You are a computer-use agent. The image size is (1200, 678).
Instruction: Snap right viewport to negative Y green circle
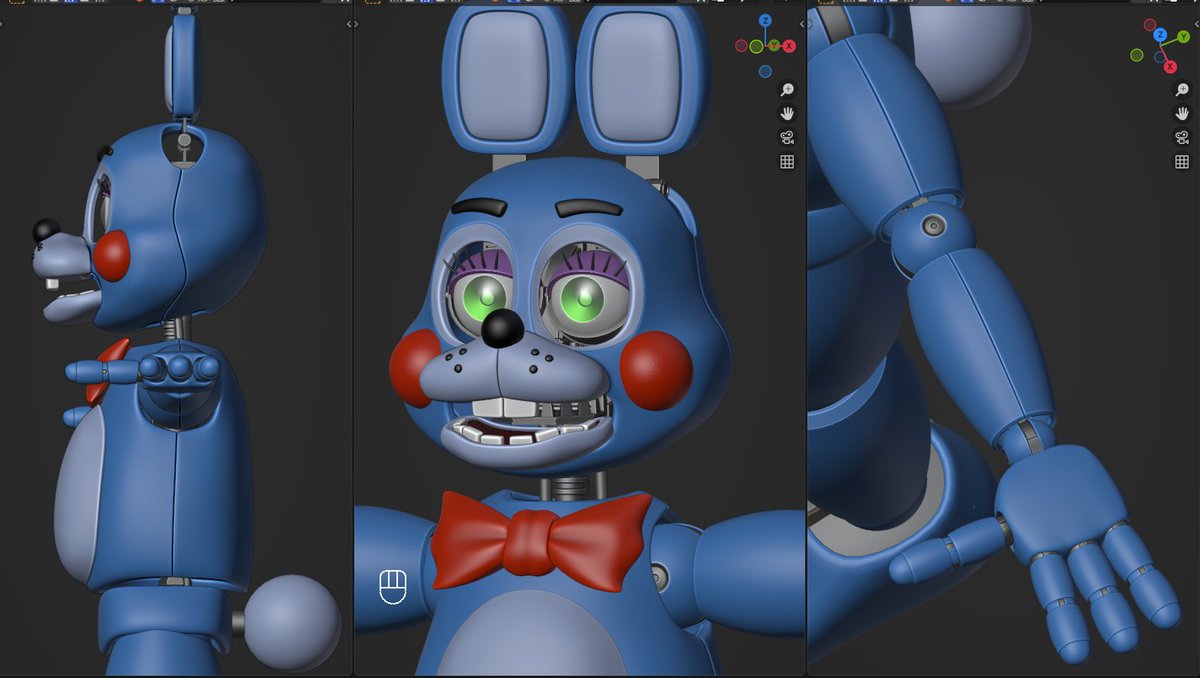point(1137,55)
